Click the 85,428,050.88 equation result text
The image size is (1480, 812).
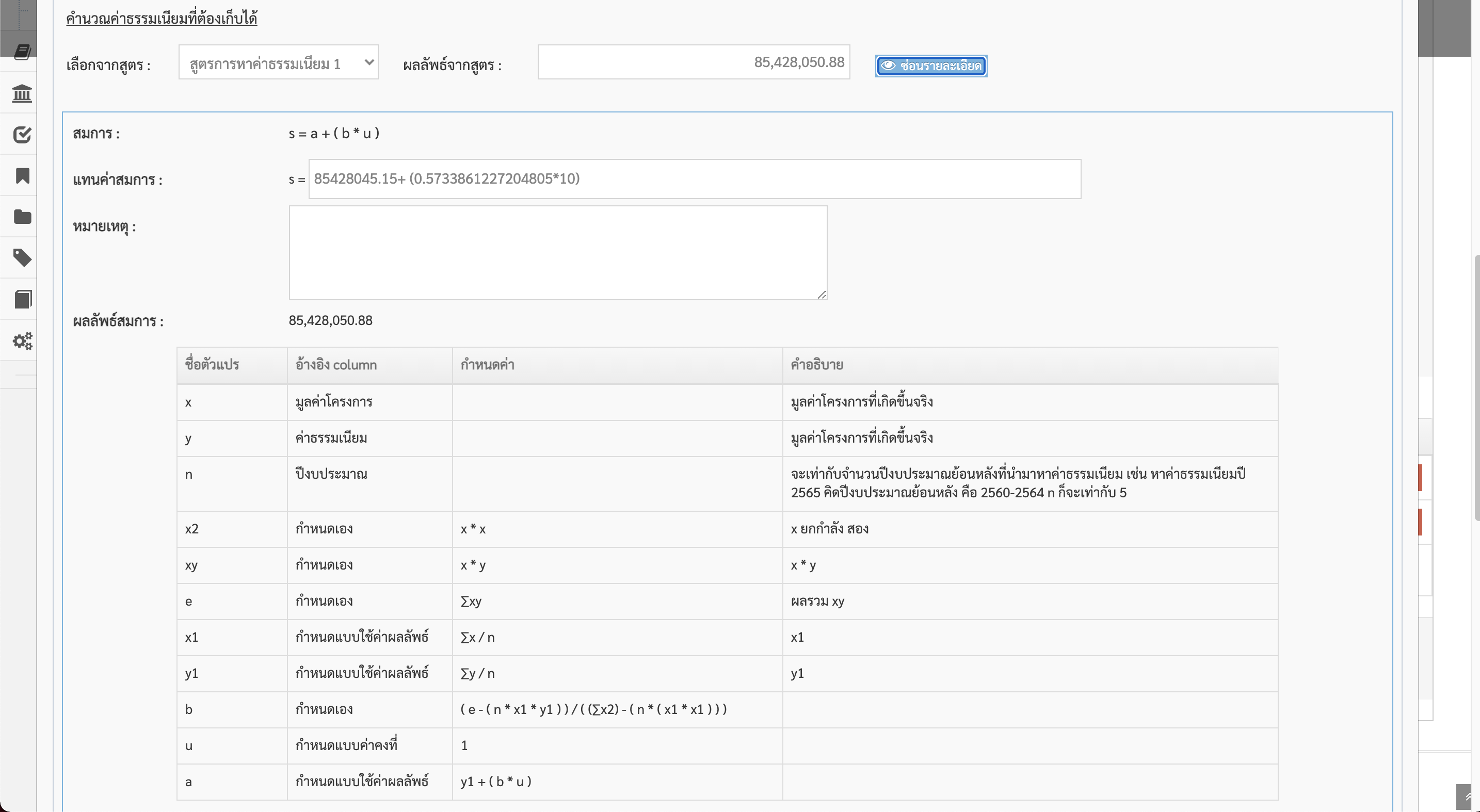(330, 320)
